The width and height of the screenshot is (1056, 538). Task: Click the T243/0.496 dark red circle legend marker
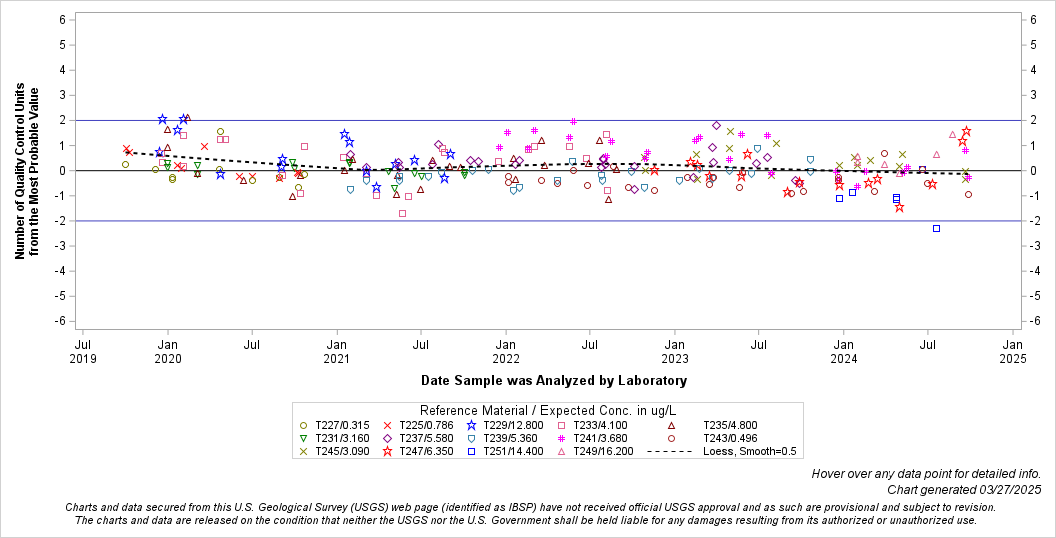tap(671, 438)
